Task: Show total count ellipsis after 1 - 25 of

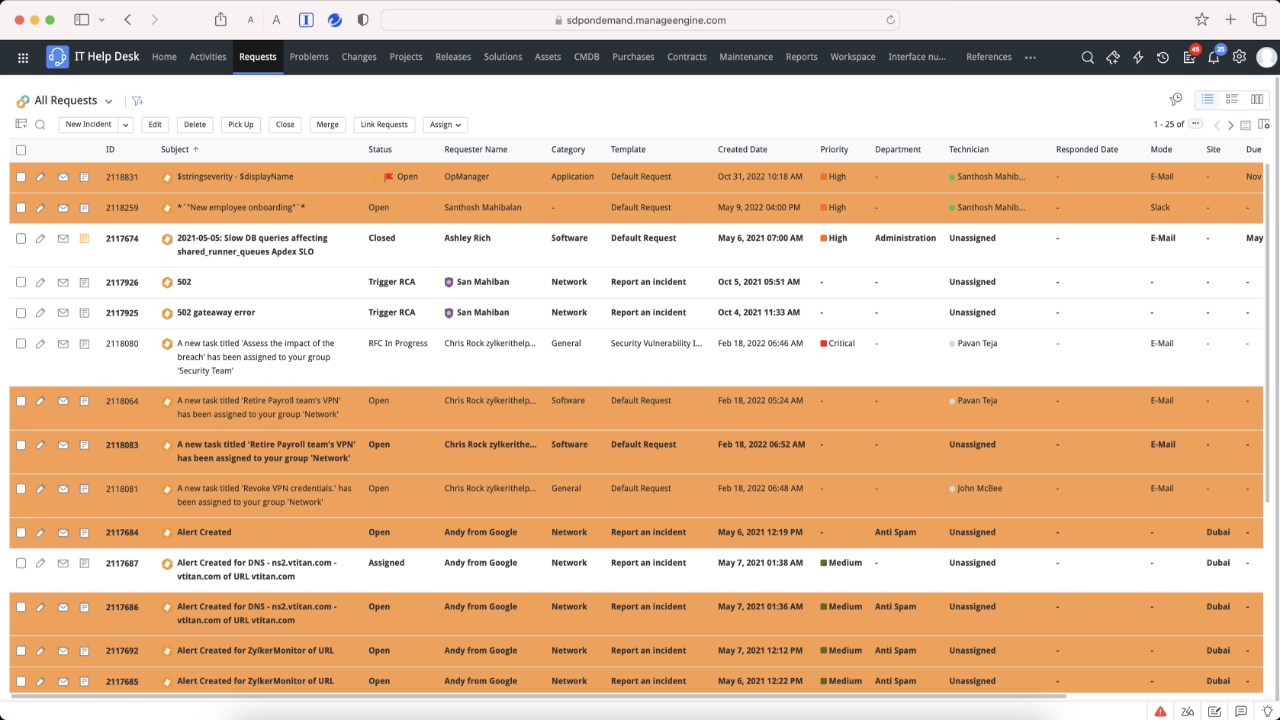Action: point(1196,124)
